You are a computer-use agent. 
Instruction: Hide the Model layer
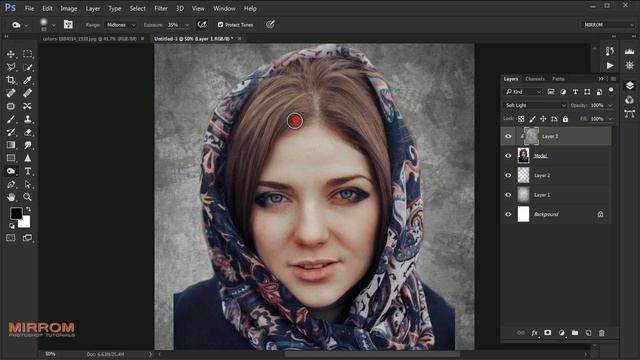click(508, 156)
